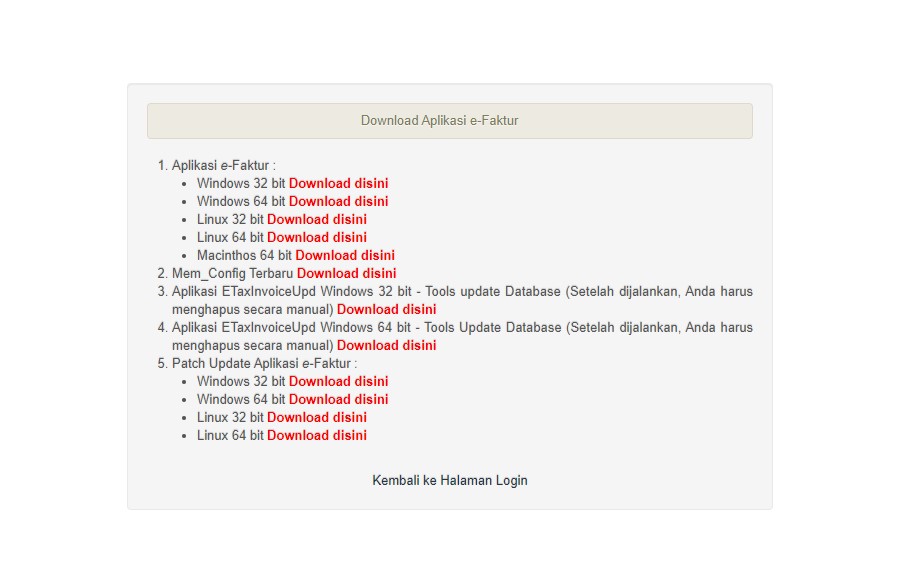
Task: Download Patch Update for Linux 64 bit
Action: tap(316, 435)
